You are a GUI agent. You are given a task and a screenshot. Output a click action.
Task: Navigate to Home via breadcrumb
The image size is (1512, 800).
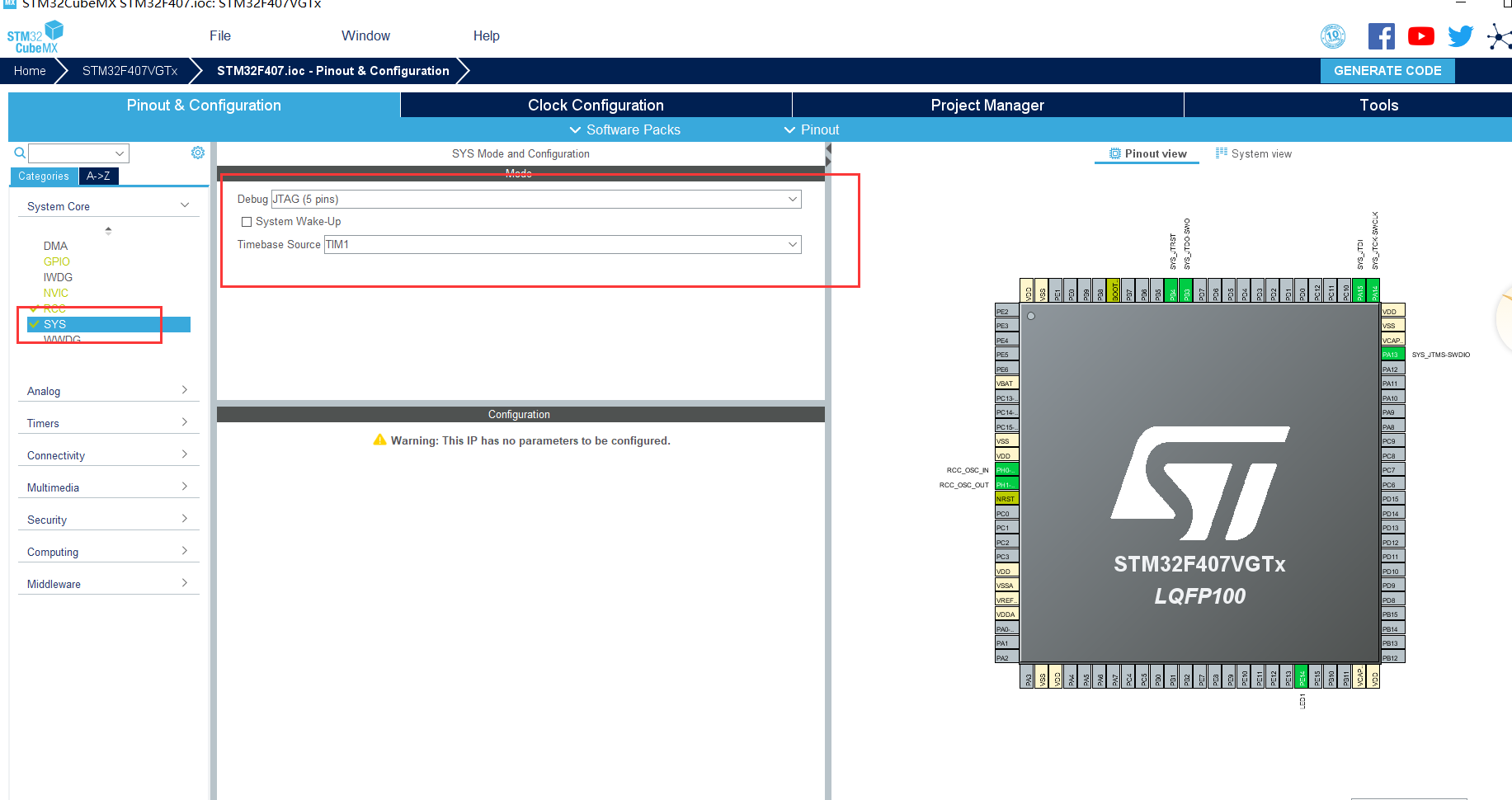[29, 71]
